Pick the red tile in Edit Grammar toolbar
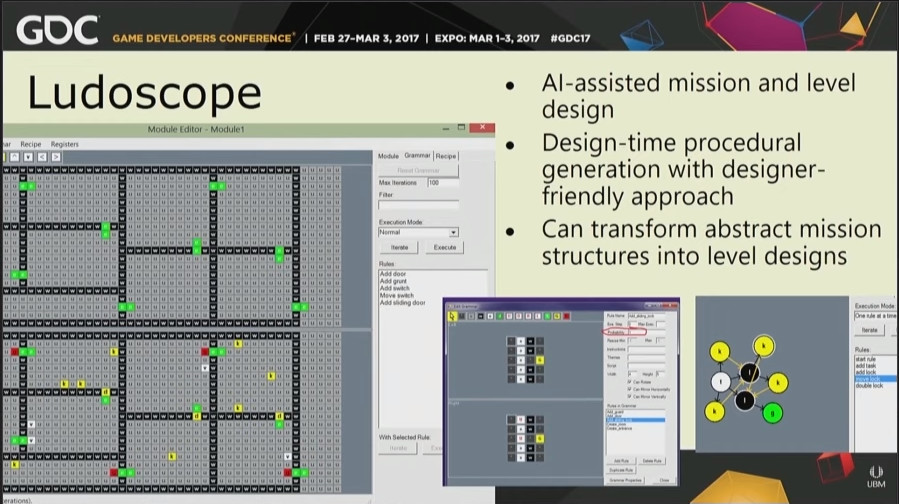The width and height of the screenshot is (899, 504). (x=566, y=317)
